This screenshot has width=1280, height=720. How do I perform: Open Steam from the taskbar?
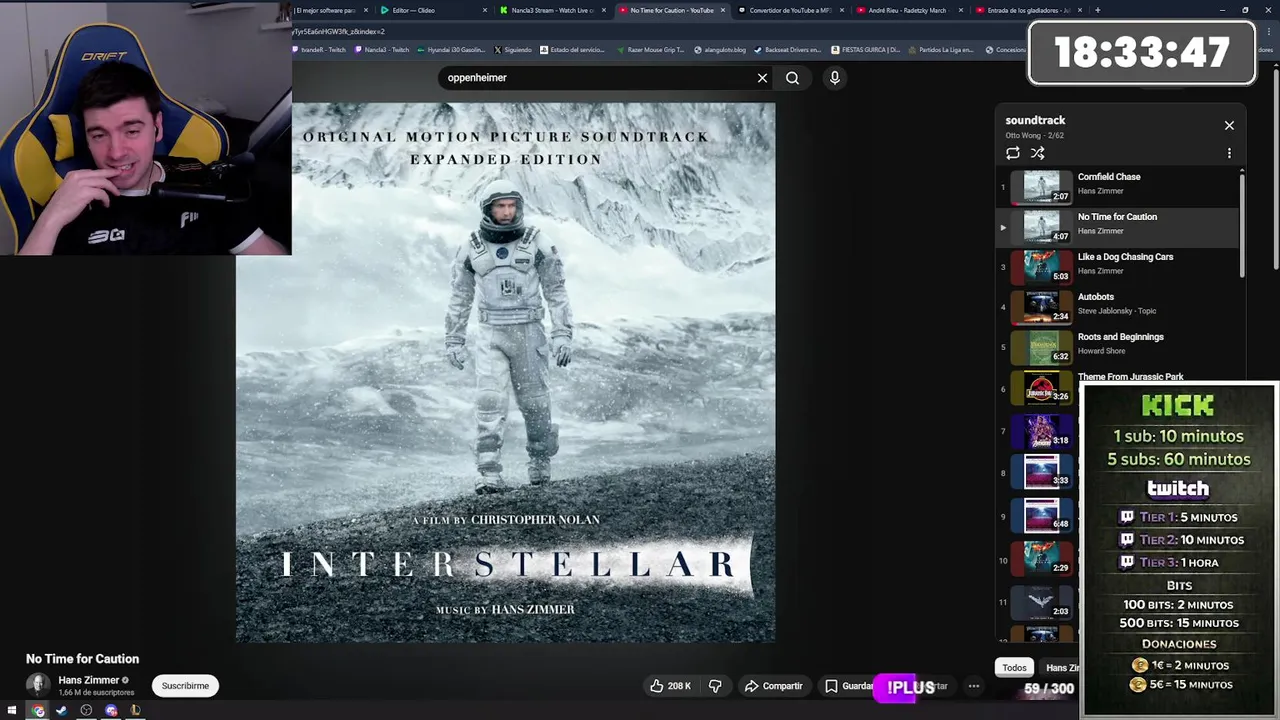62,711
